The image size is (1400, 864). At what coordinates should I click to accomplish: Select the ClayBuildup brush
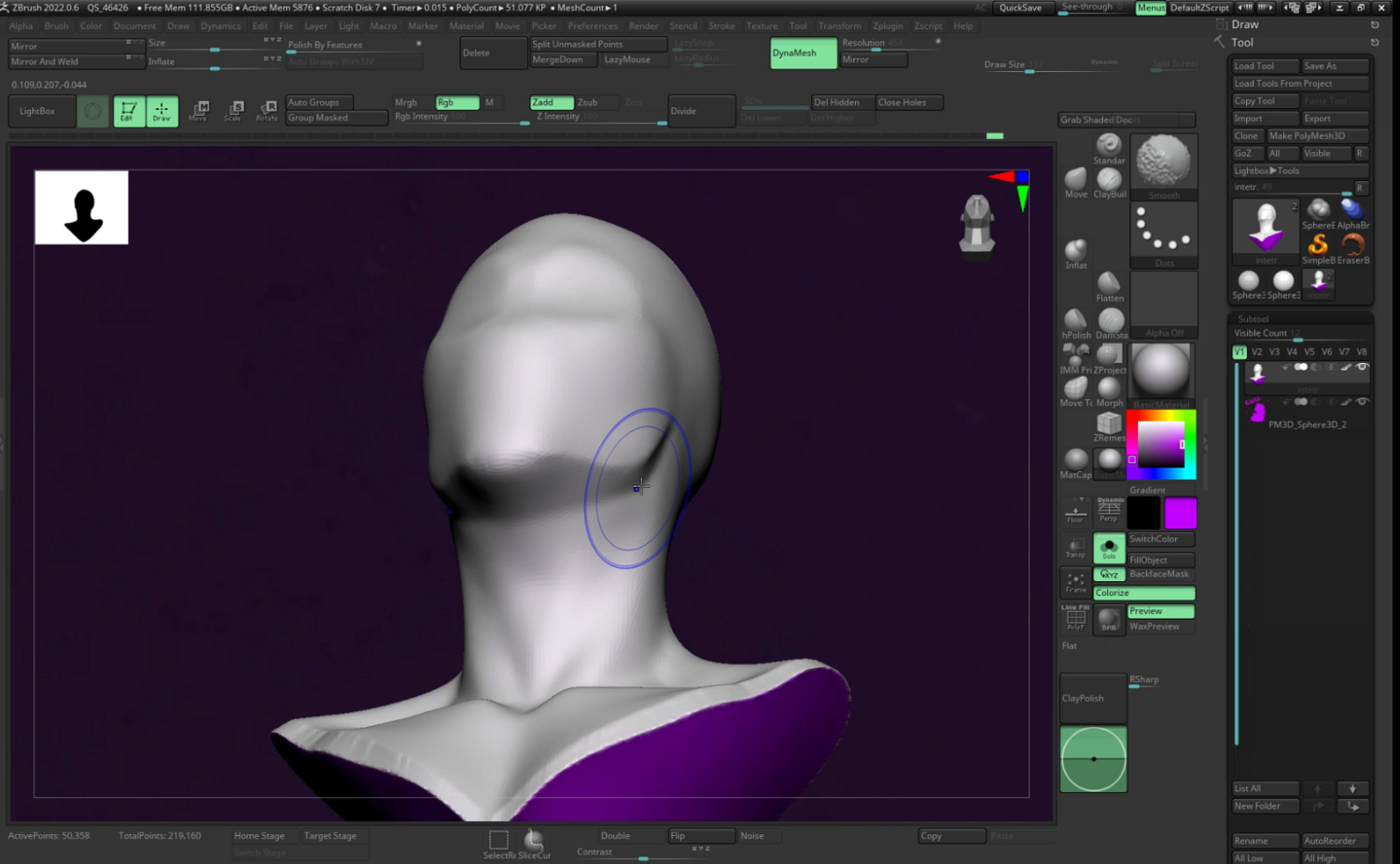tap(1109, 182)
